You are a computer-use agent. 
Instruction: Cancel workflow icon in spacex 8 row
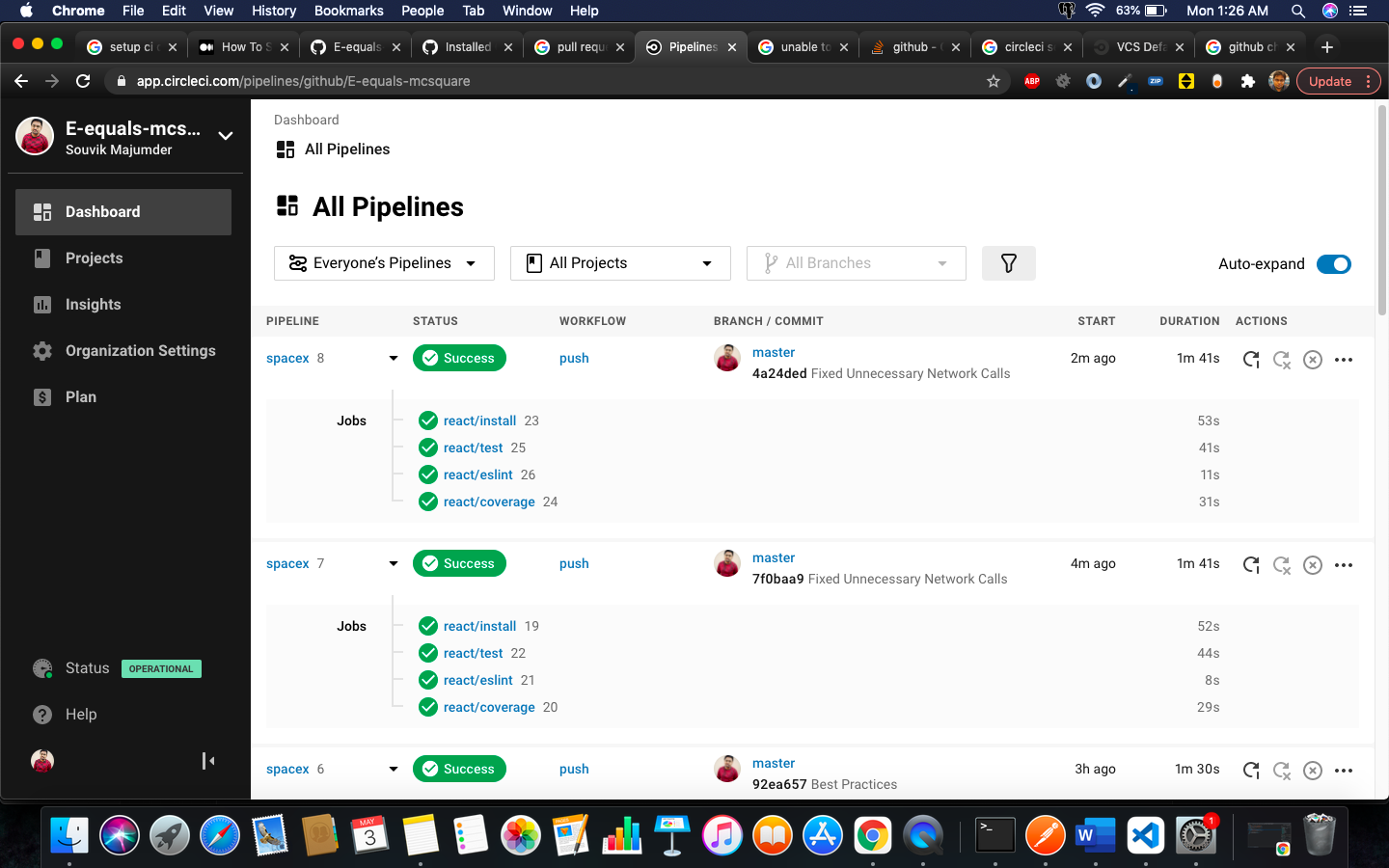(x=1312, y=359)
